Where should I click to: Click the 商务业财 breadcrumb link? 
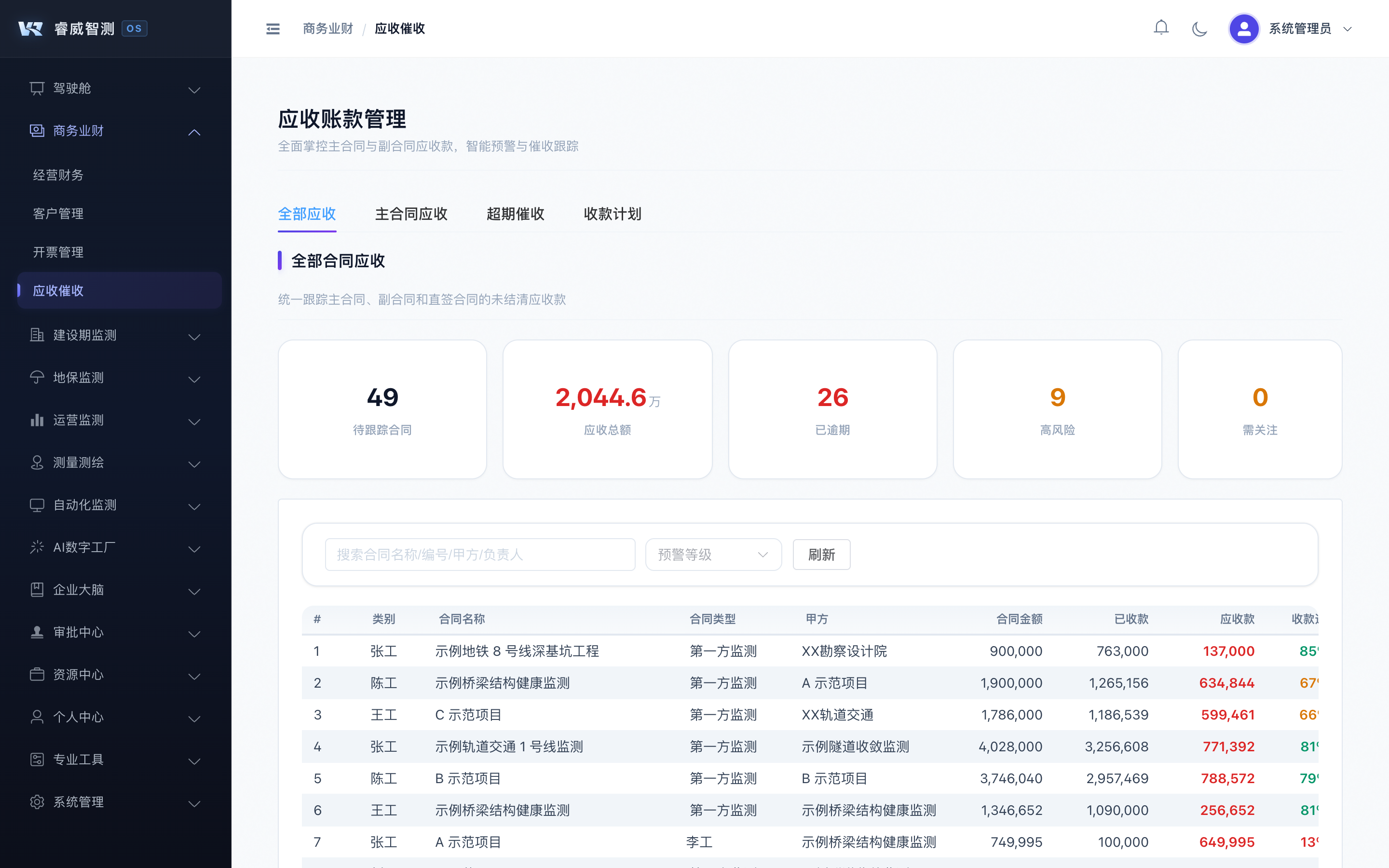click(x=328, y=29)
